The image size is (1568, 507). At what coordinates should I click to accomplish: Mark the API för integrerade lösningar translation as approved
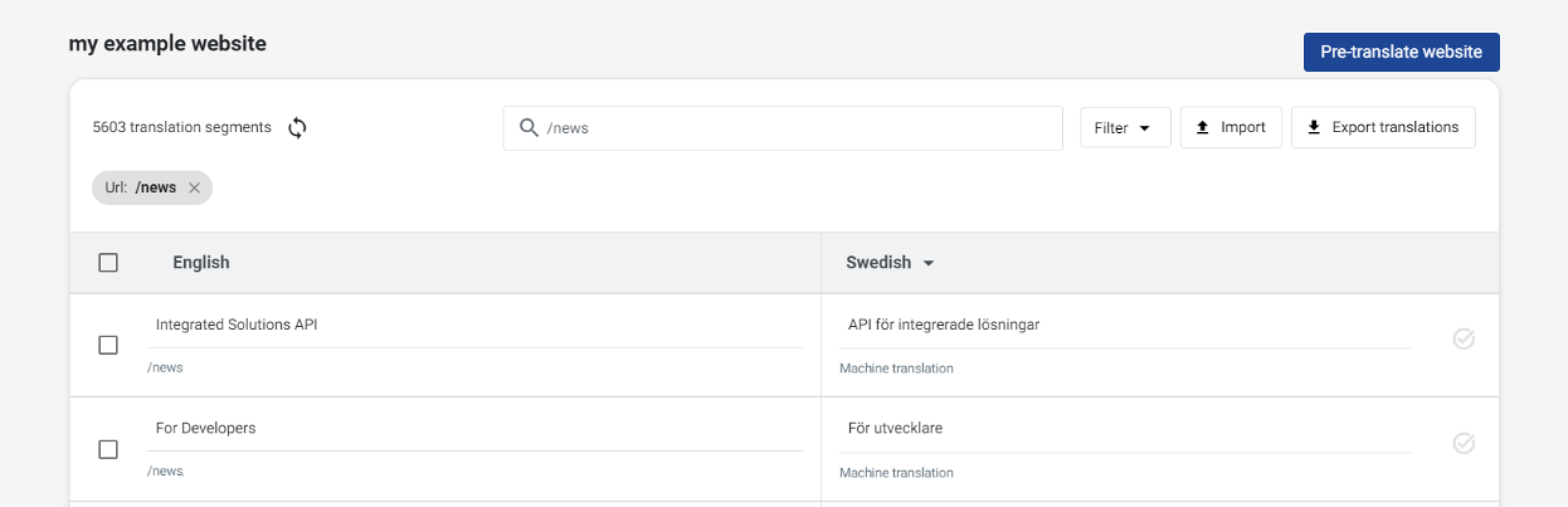pyautogui.click(x=1464, y=338)
